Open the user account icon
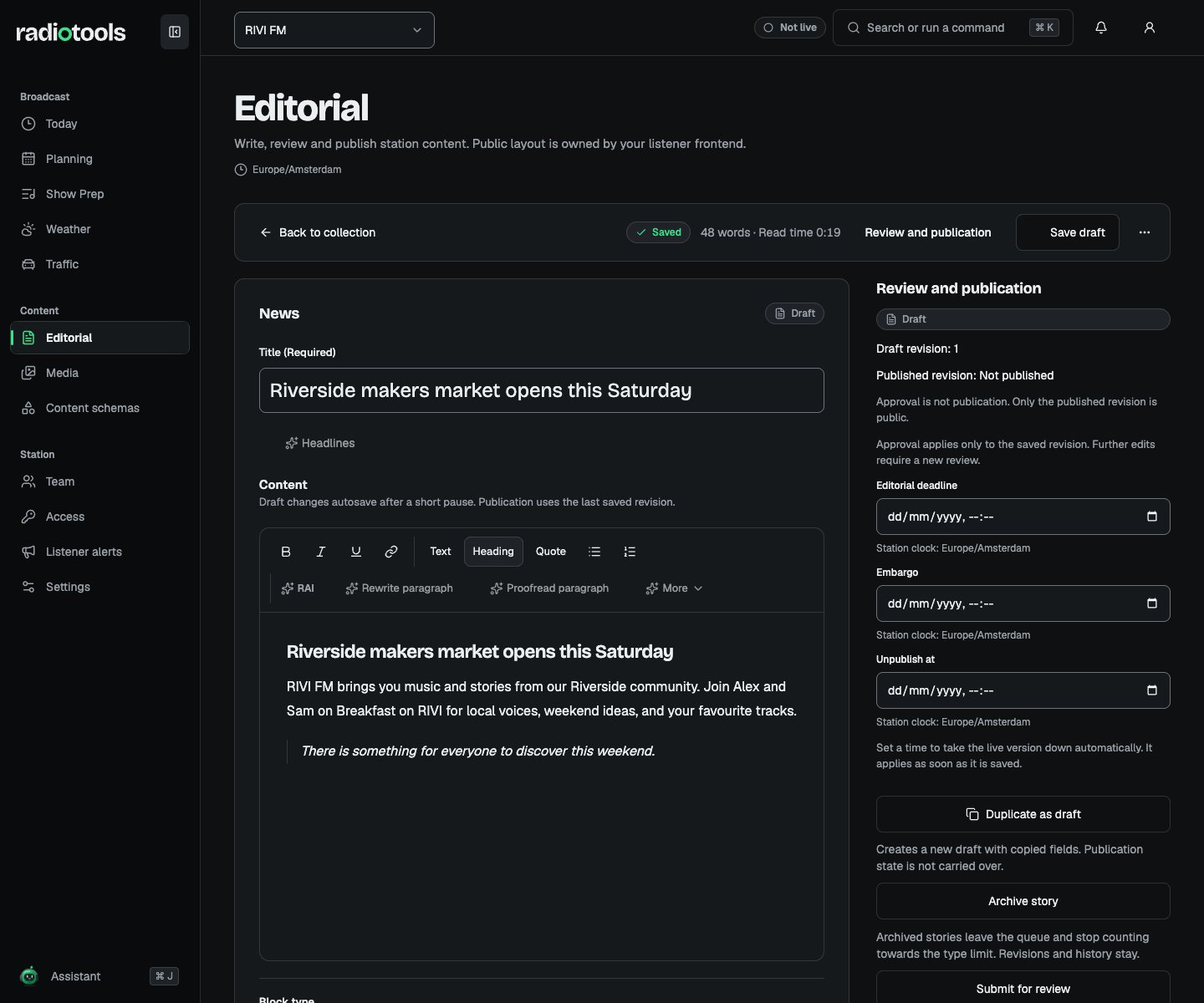This screenshot has width=1204, height=1003. coord(1150,28)
